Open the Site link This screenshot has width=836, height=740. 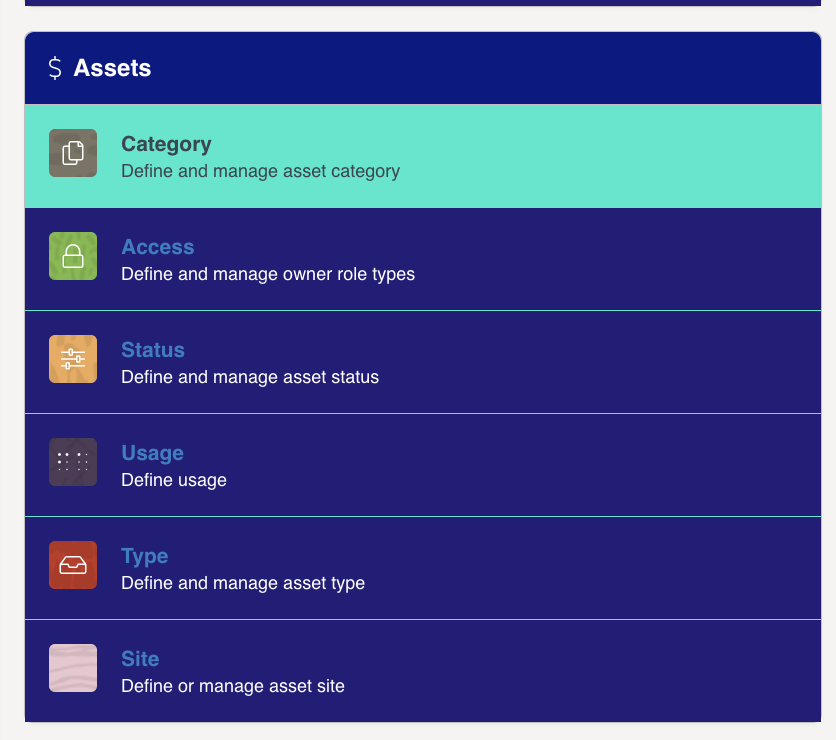point(140,658)
